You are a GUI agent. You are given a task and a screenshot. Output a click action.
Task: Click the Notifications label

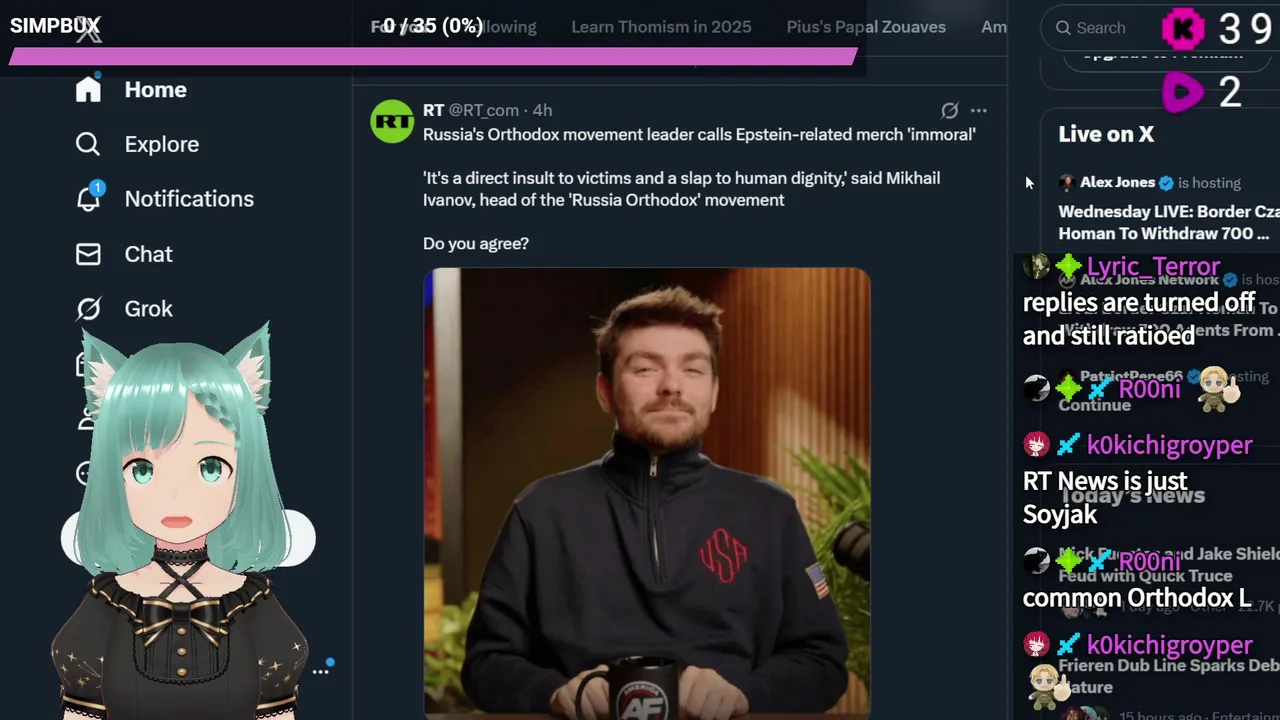(189, 199)
